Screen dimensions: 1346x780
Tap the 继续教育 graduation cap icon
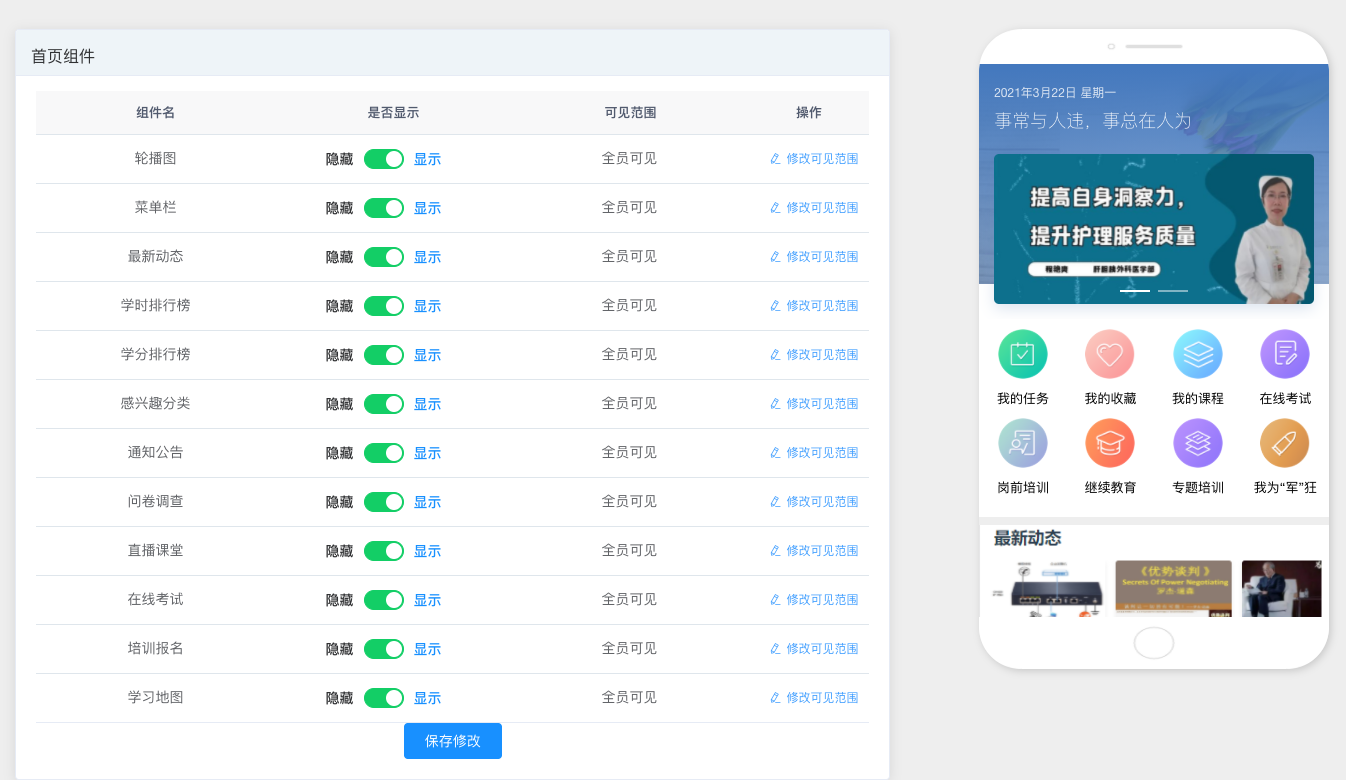point(1110,443)
